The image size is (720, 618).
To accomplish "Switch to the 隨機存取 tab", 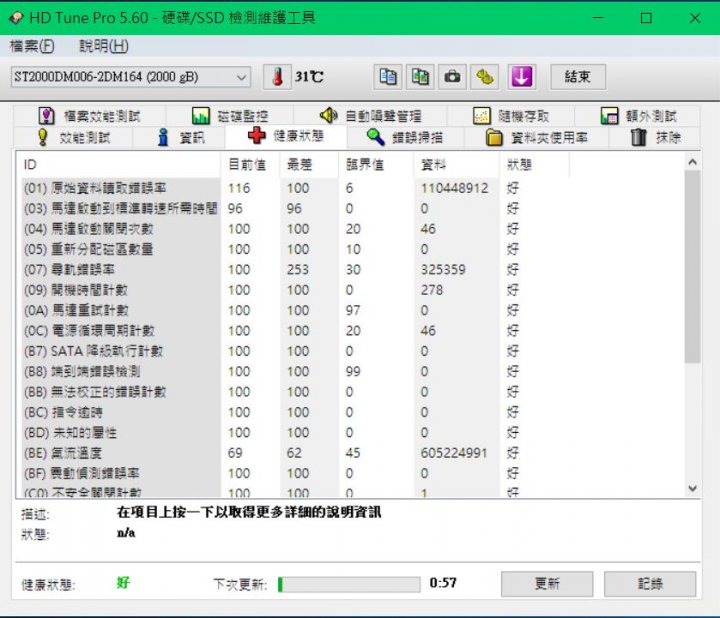I will click(x=511, y=116).
